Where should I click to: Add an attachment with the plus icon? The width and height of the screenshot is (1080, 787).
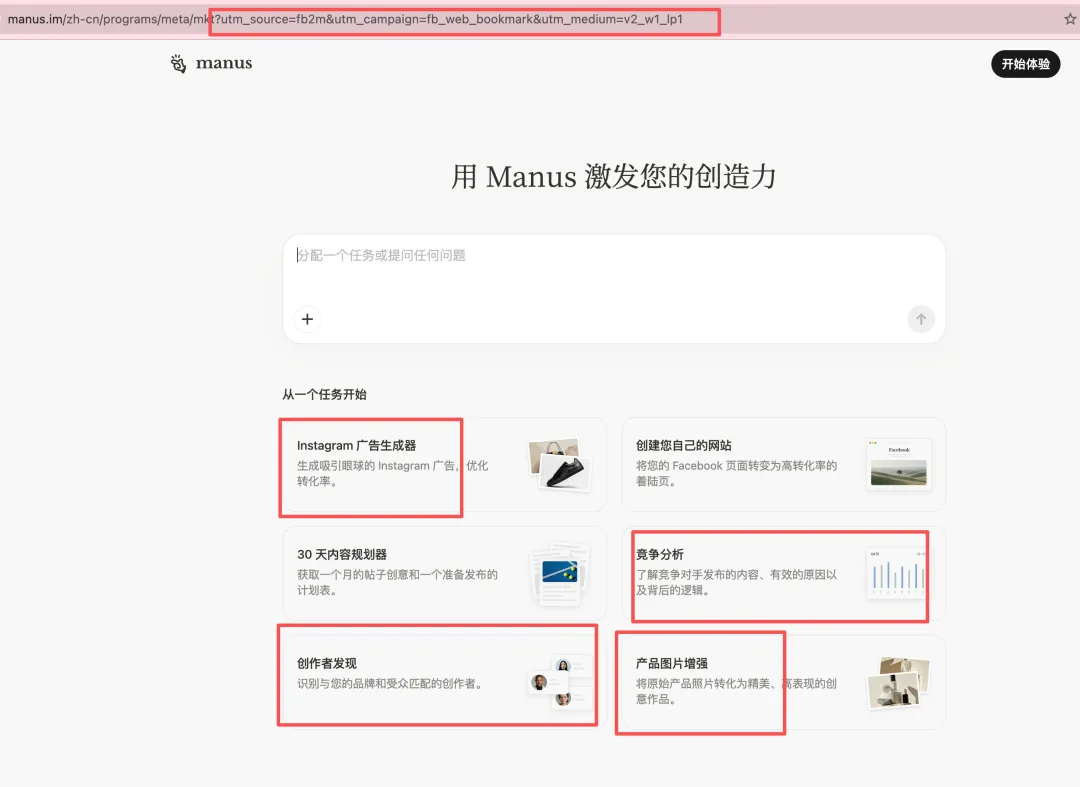pos(307,319)
